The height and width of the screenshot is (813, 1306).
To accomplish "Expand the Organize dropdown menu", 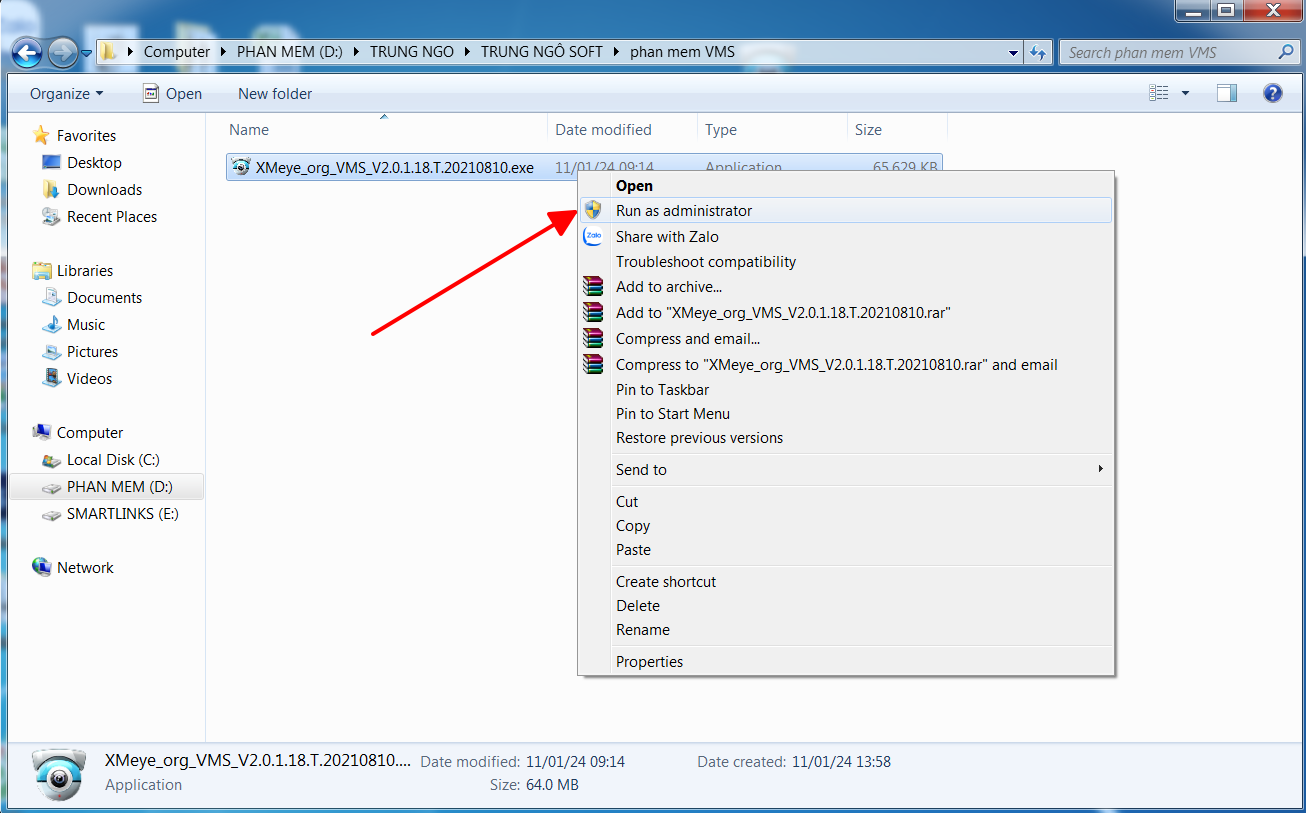I will pos(66,93).
